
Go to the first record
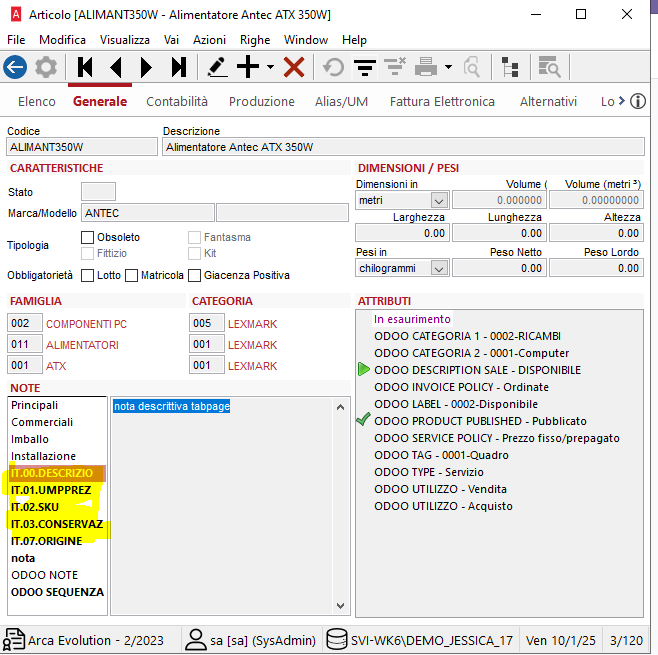[85, 67]
